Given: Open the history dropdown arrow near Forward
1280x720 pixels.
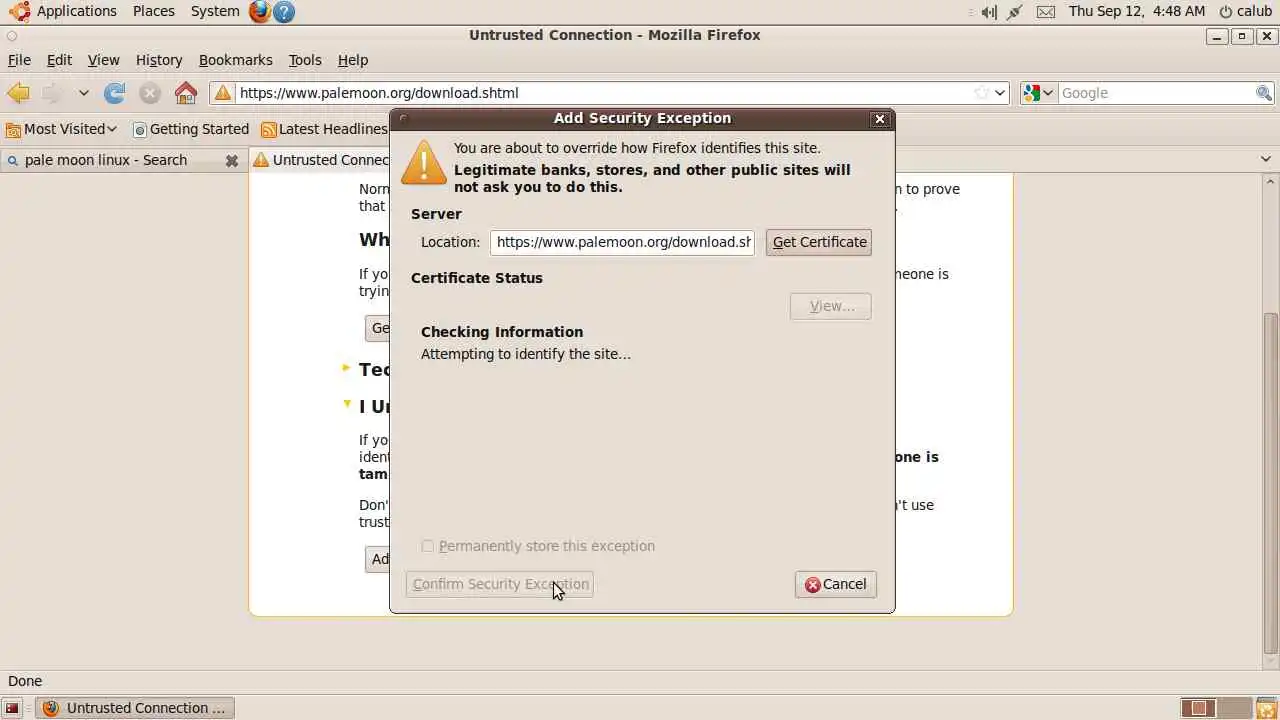Looking at the screenshot, I should click(x=84, y=93).
